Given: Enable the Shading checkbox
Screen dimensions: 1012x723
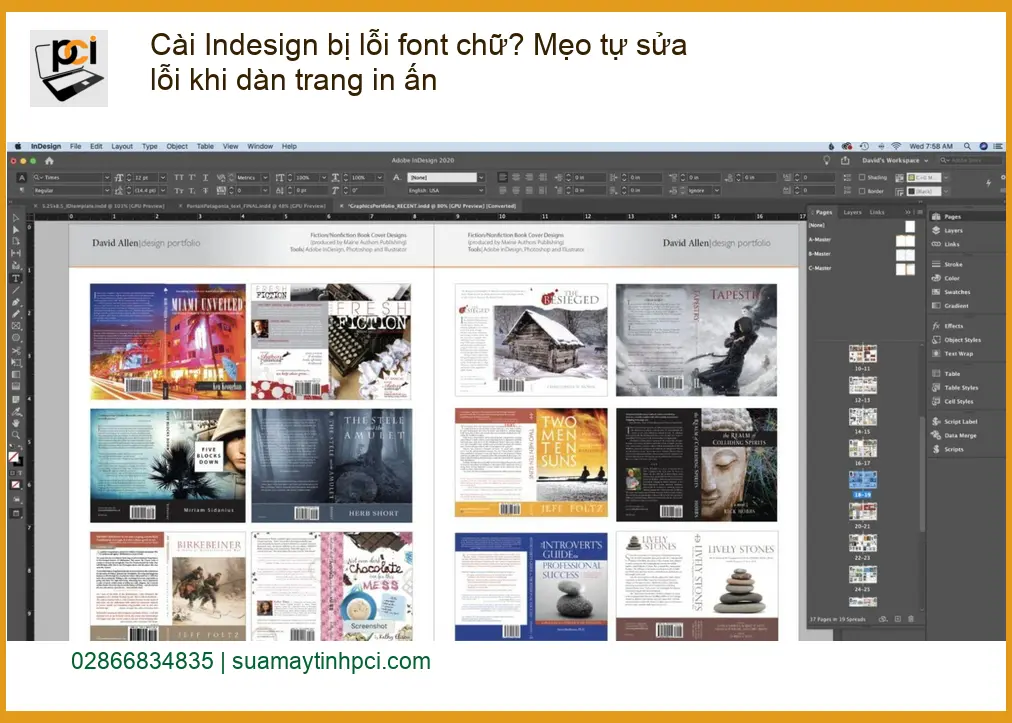Looking at the screenshot, I should click(862, 177).
